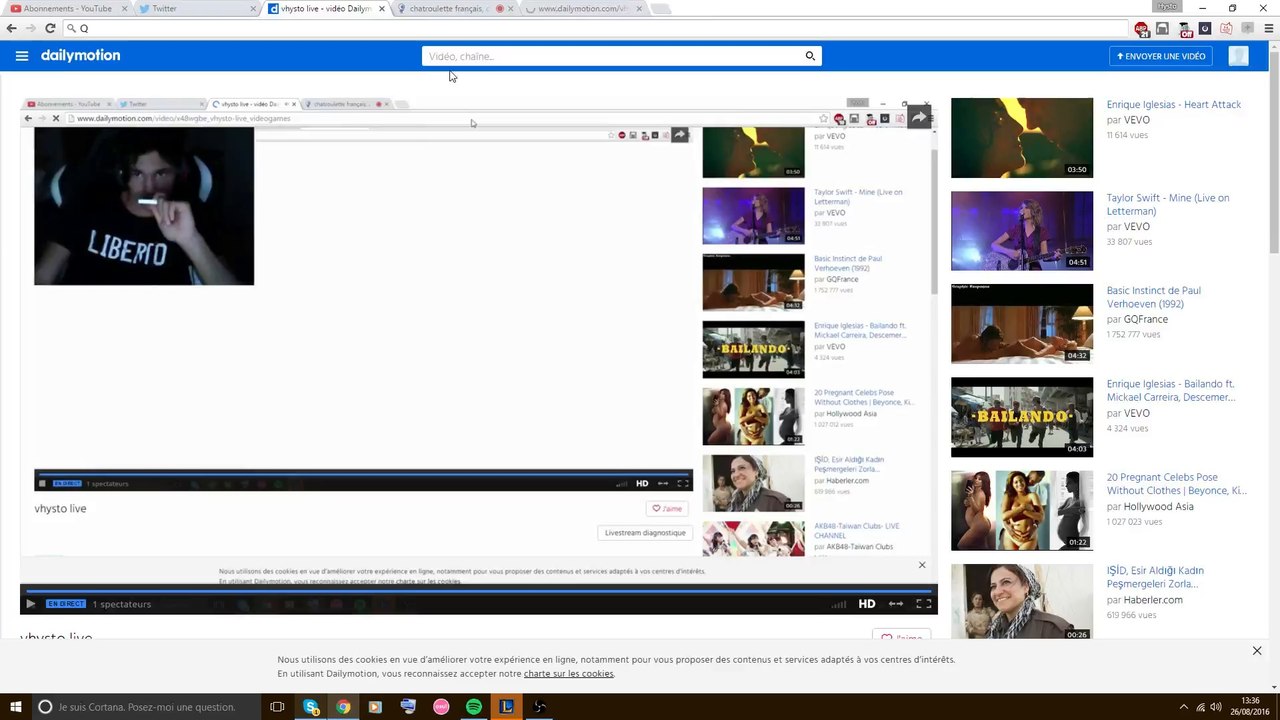This screenshot has height=720, width=1280.
Task: Click the speaker icon in the system tray
Action: 1216,707
